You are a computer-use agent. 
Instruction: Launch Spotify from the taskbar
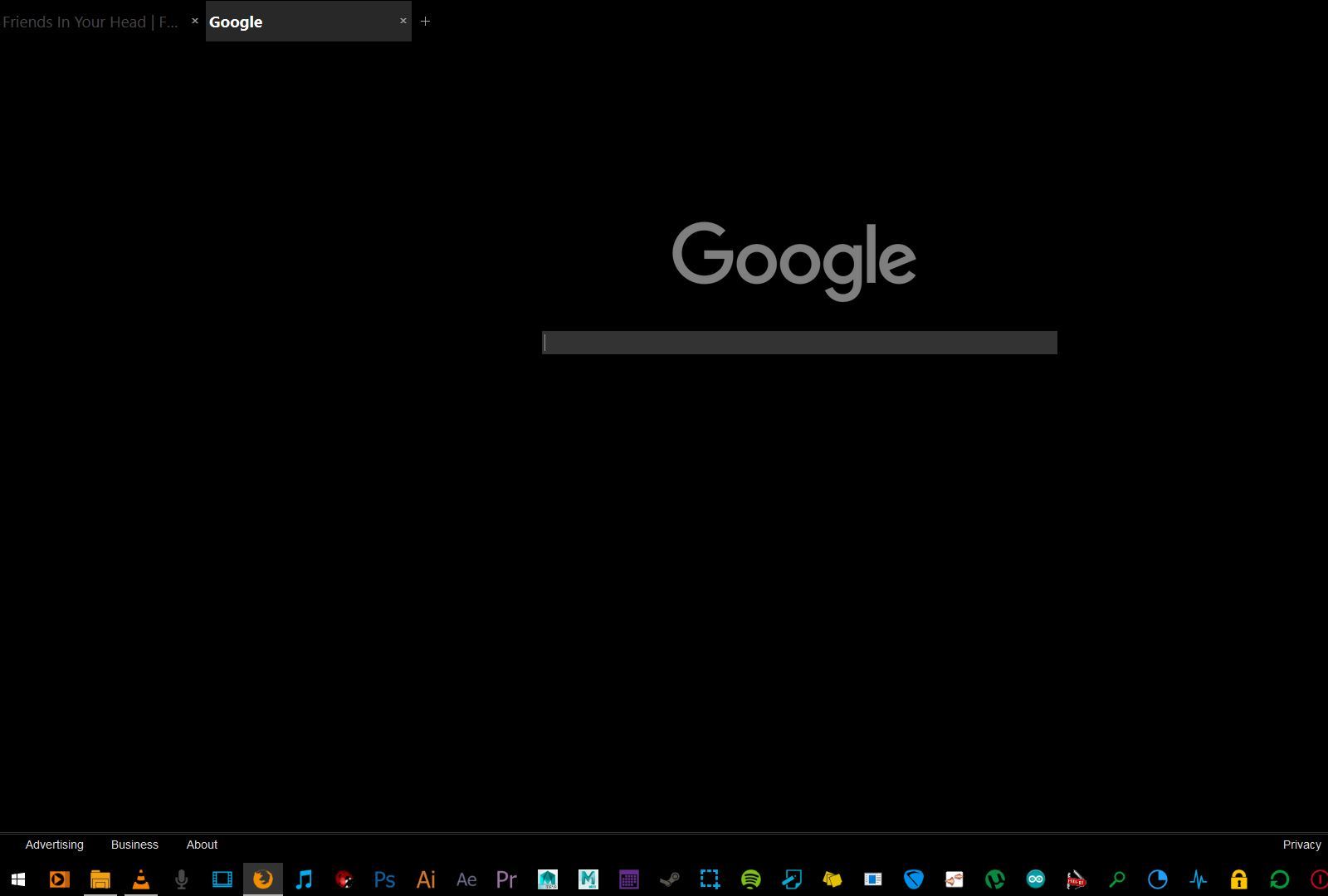(x=750, y=879)
